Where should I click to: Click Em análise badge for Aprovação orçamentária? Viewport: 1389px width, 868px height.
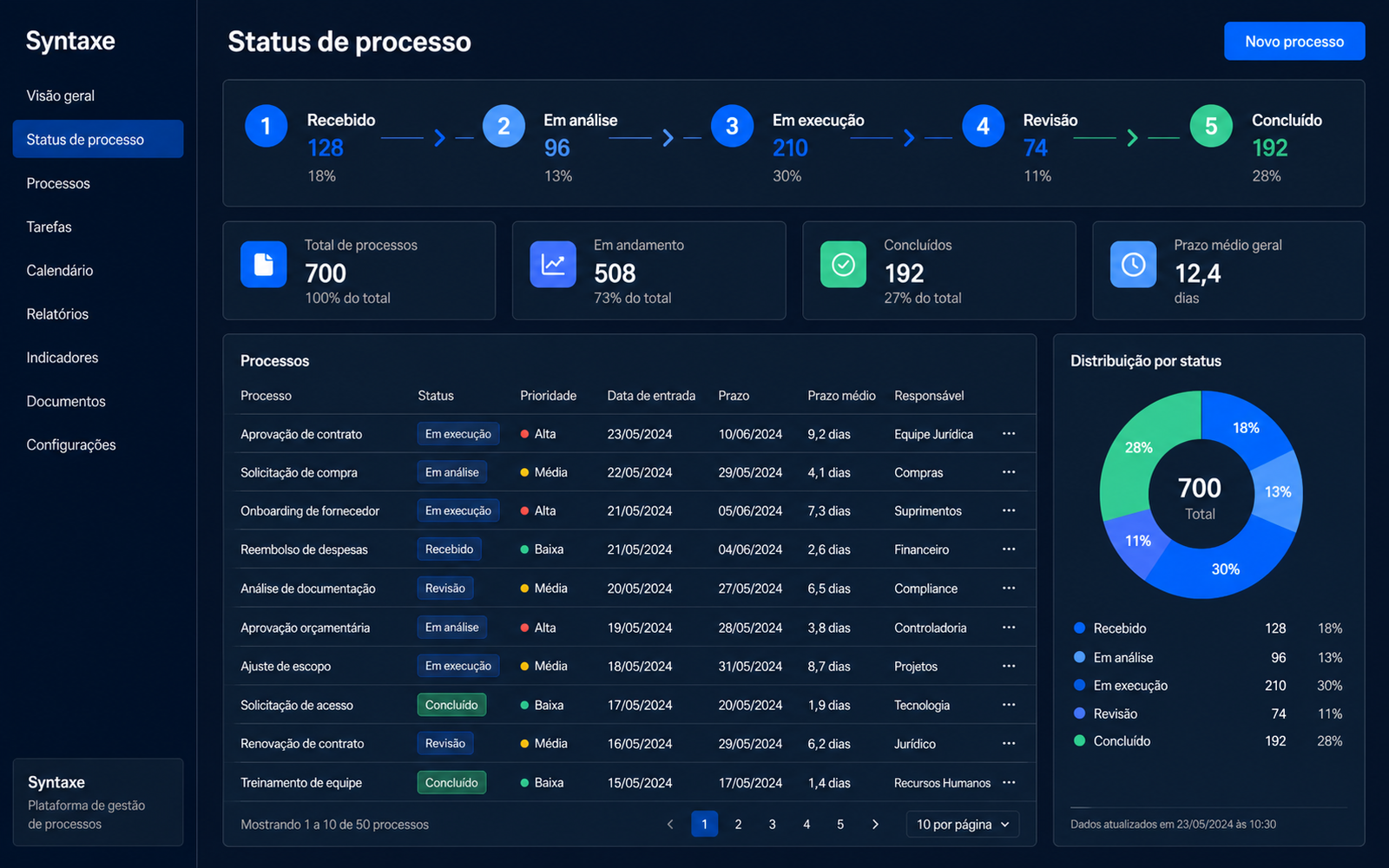coord(451,627)
